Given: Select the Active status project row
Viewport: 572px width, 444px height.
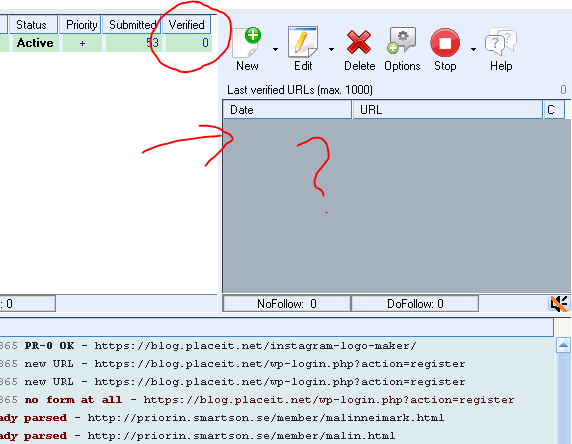Looking at the screenshot, I should (x=106, y=43).
